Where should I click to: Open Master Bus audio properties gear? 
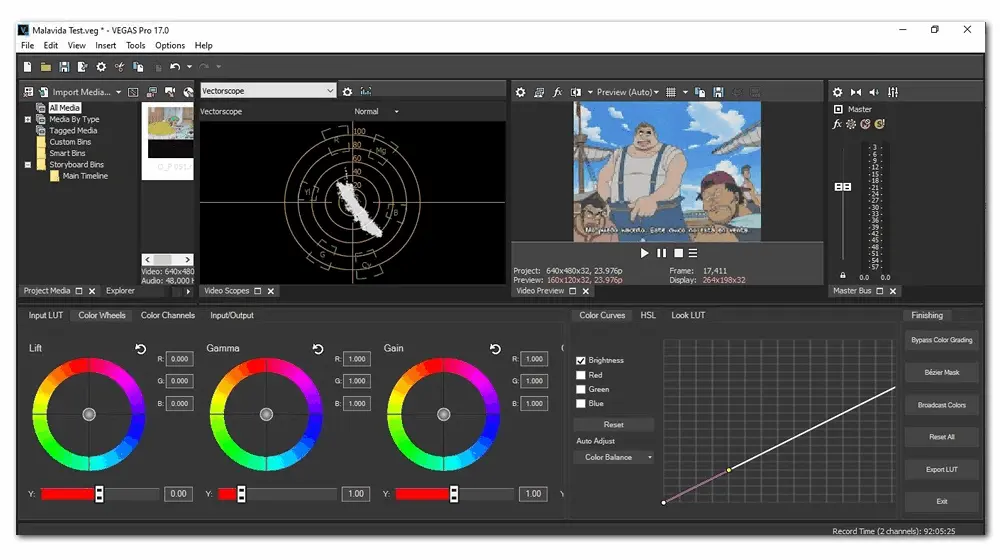(x=837, y=92)
